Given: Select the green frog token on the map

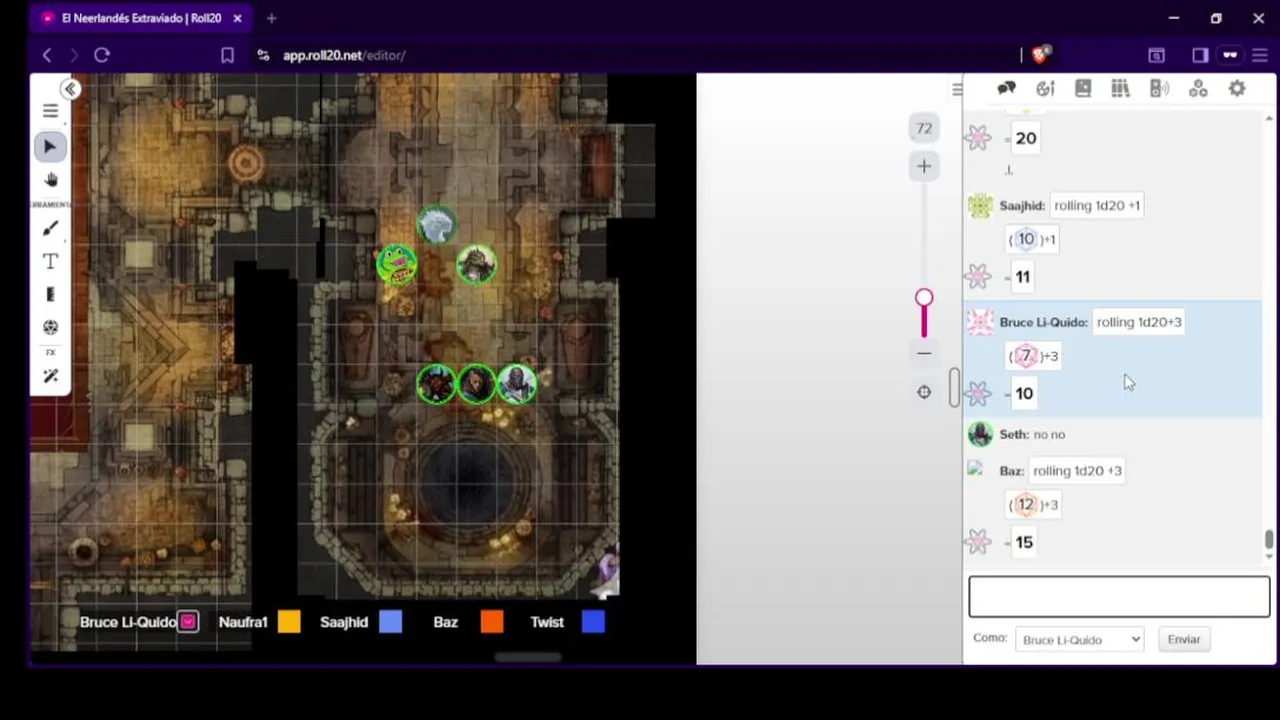Looking at the screenshot, I should (397, 265).
